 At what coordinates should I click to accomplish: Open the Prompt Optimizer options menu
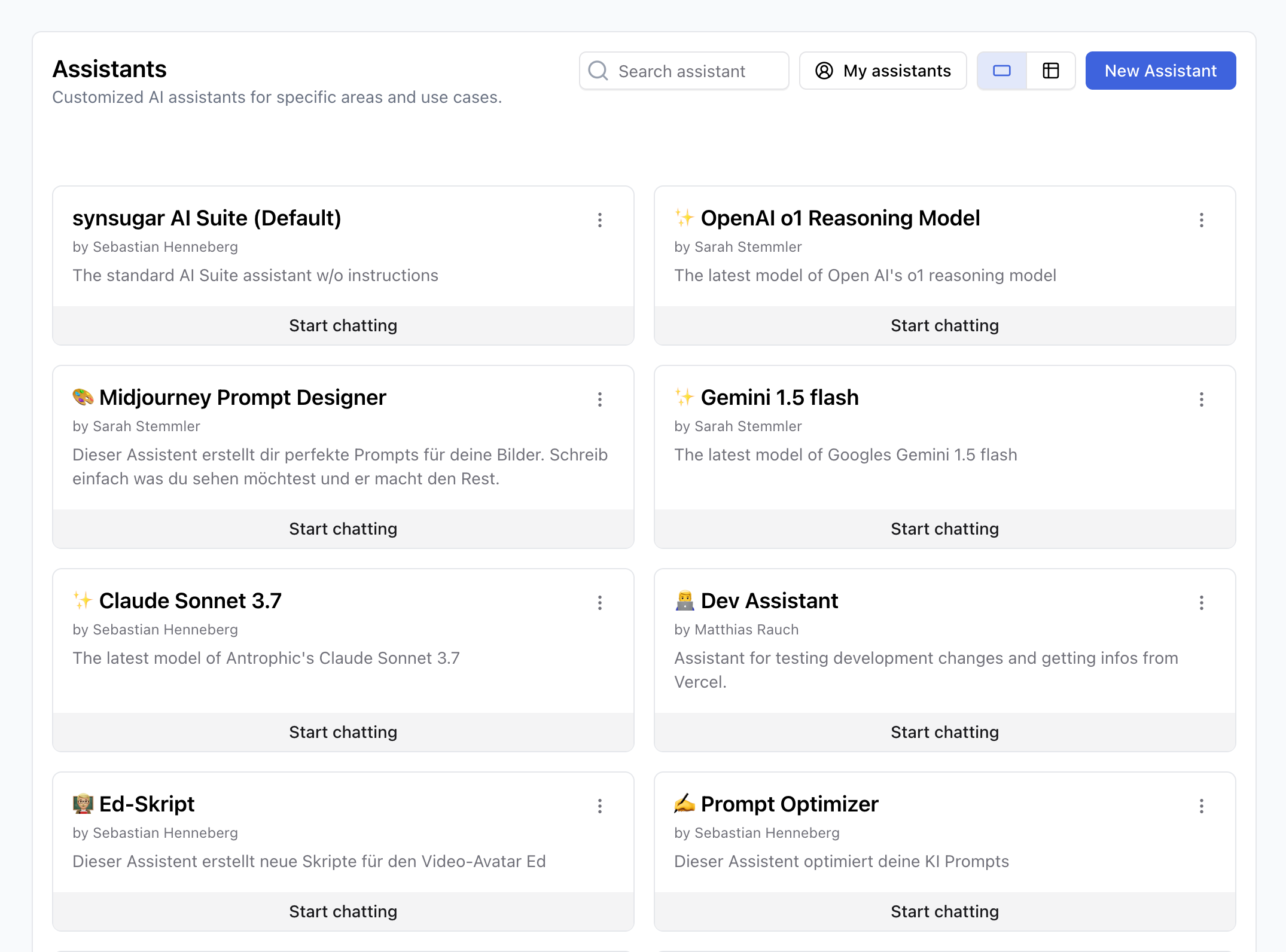(1202, 806)
